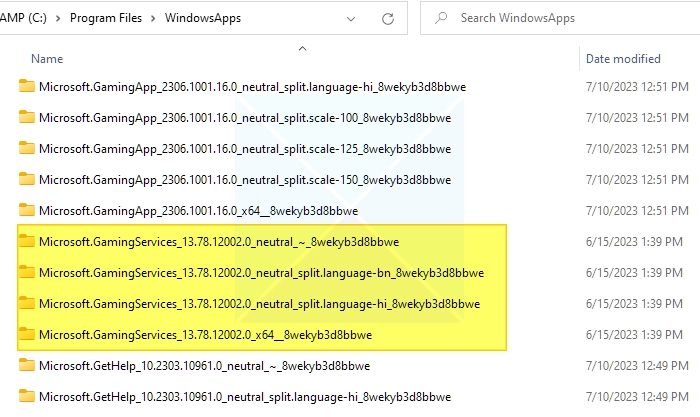Select Microsoft.GamingServices_13.78.12002.0_neutral_split.language-hi_8wekyb3d8bbwe
This screenshot has height=417, width=700.
259,304
